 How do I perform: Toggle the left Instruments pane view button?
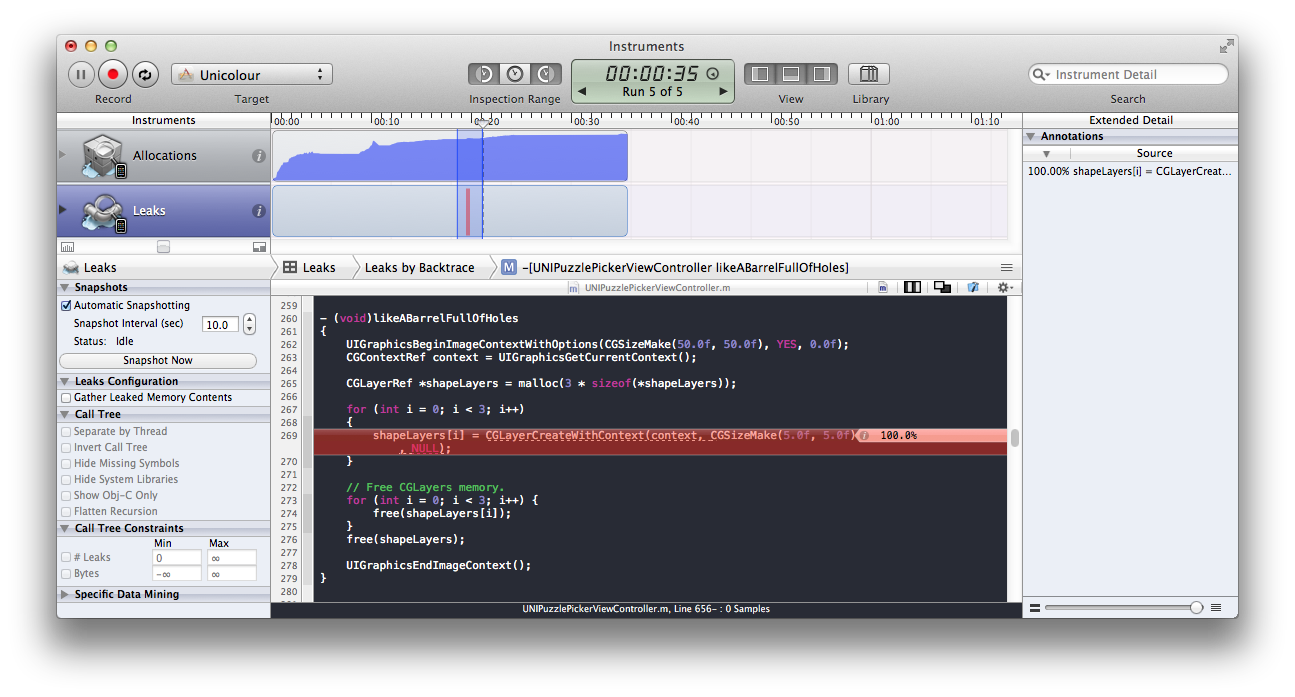coord(760,74)
